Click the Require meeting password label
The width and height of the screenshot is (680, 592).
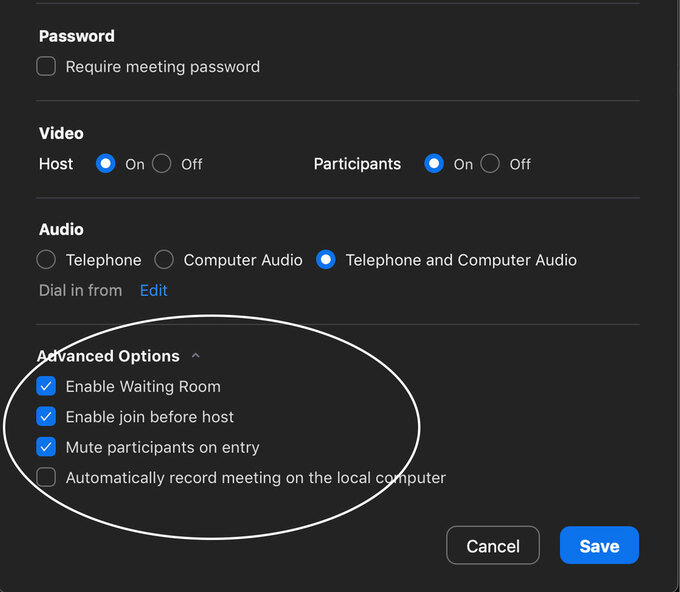(162, 67)
